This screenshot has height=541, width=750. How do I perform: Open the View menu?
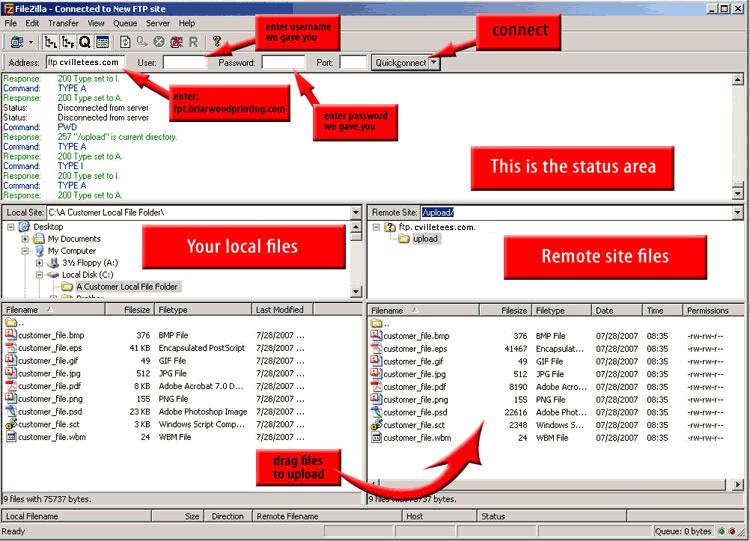(96, 23)
